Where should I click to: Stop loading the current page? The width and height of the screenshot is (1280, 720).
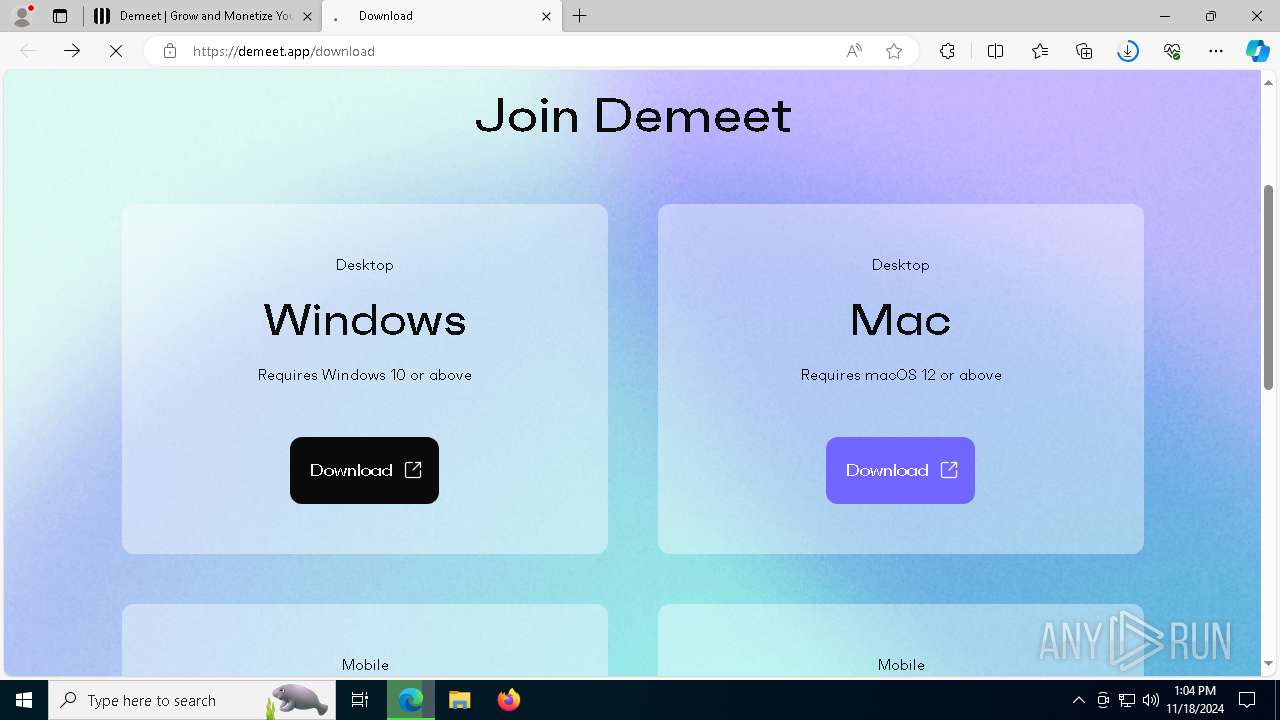[x=116, y=51]
